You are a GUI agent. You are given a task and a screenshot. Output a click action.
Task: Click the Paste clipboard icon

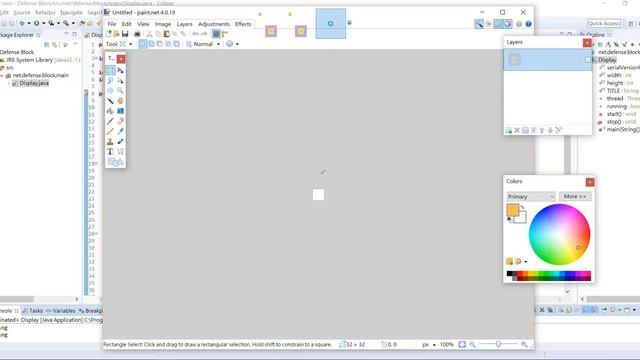pyautogui.click(x=167, y=34)
